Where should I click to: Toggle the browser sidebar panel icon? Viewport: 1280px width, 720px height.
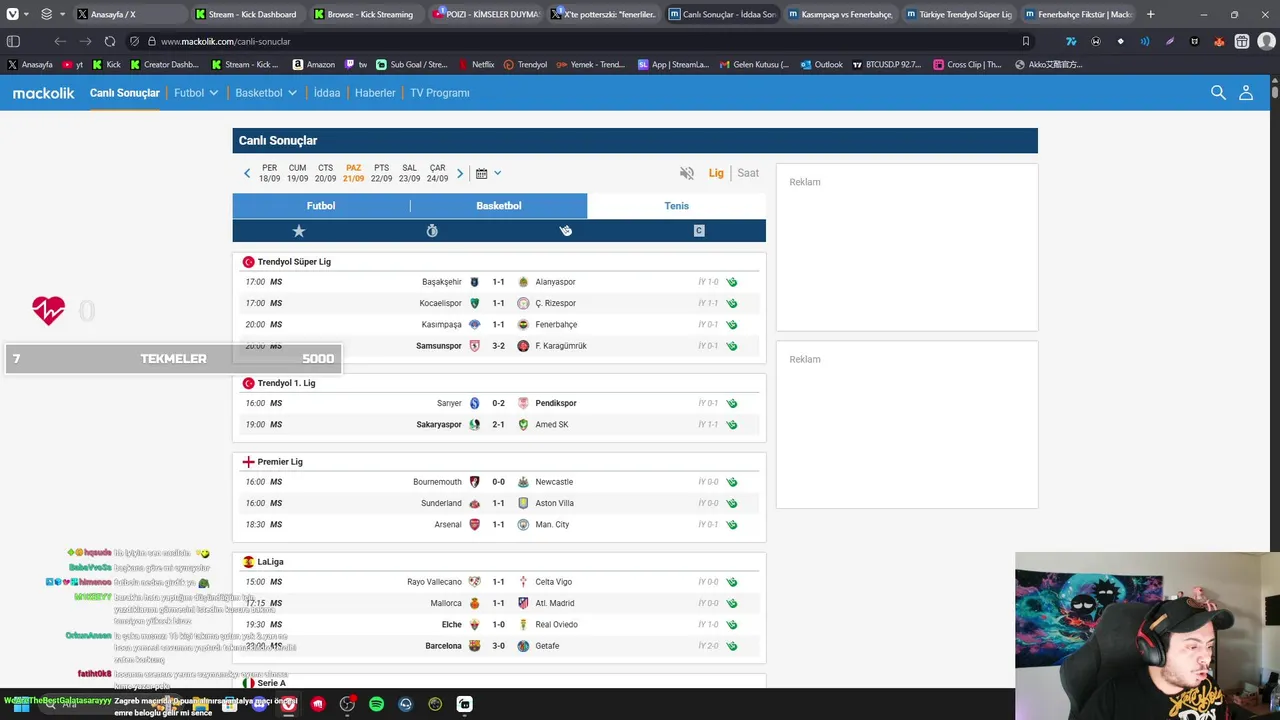coord(13,41)
